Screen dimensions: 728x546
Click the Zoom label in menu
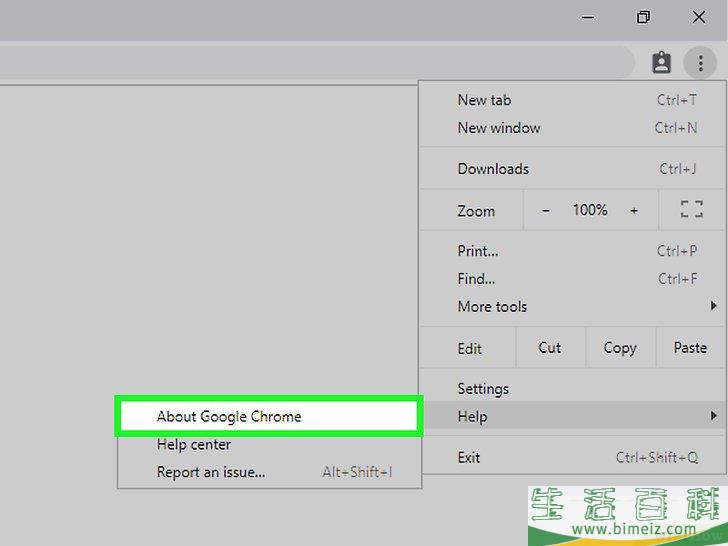pyautogui.click(x=476, y=211)
